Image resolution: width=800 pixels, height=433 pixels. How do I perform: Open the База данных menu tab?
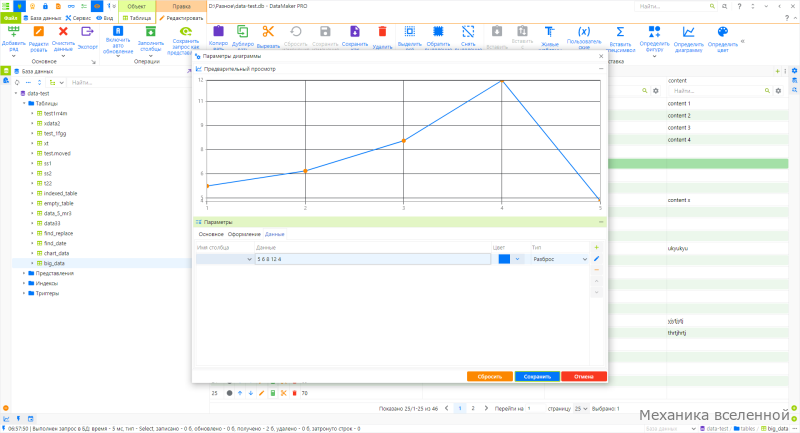(42, 18)
